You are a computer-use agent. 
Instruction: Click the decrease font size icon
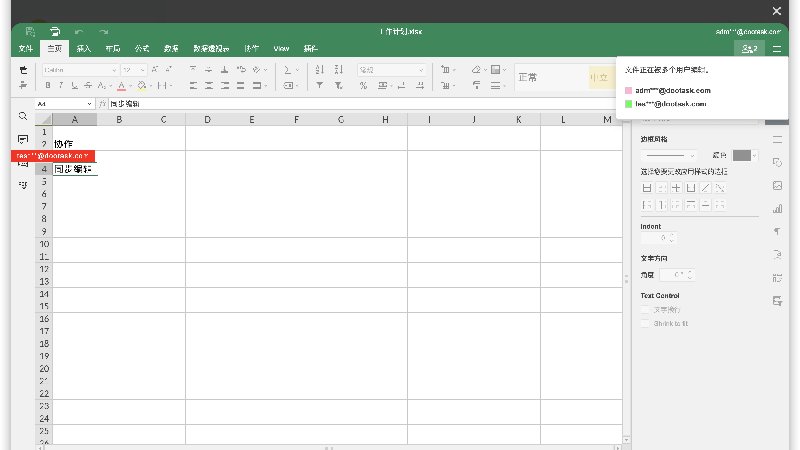tap(169, 69)
